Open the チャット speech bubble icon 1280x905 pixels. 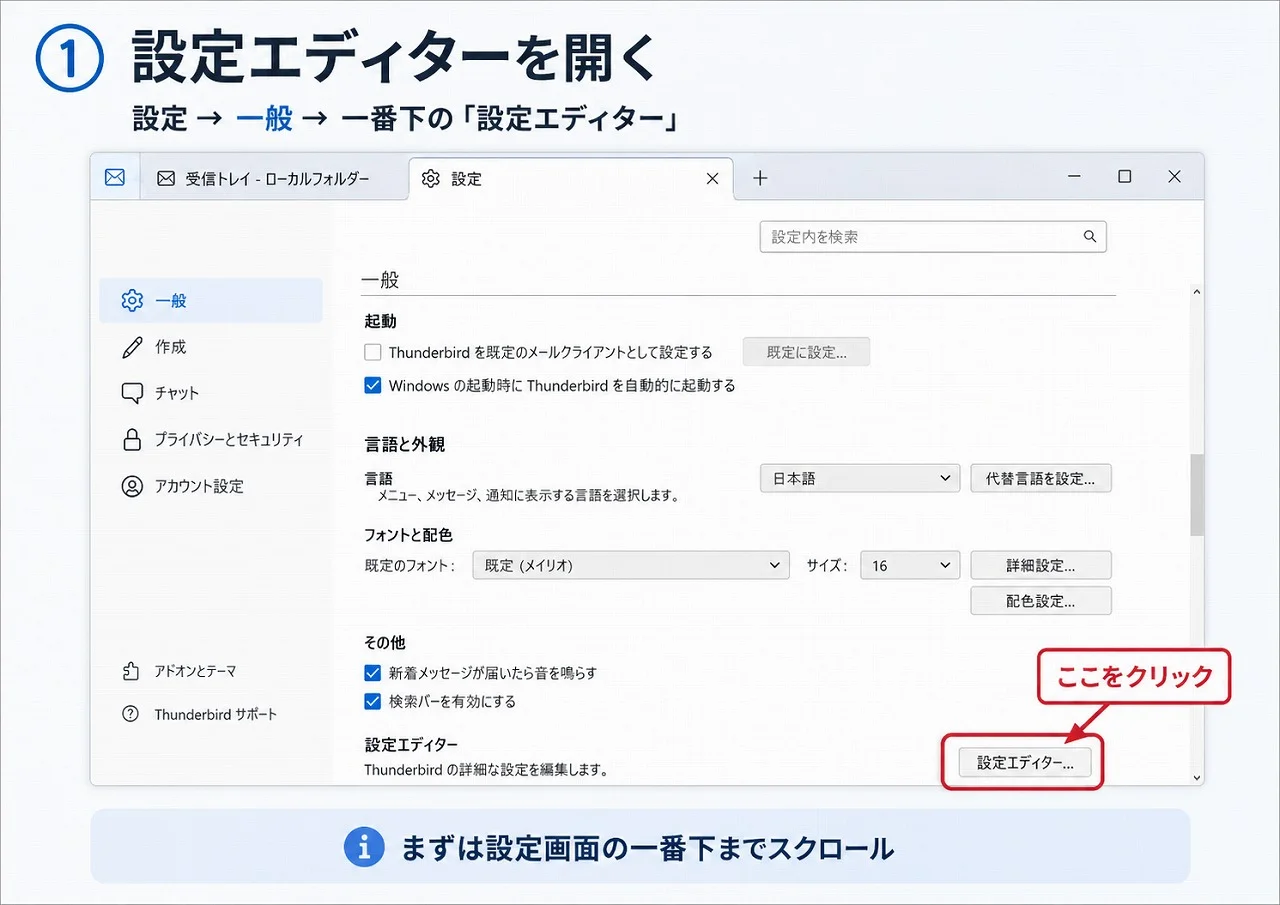132,393
